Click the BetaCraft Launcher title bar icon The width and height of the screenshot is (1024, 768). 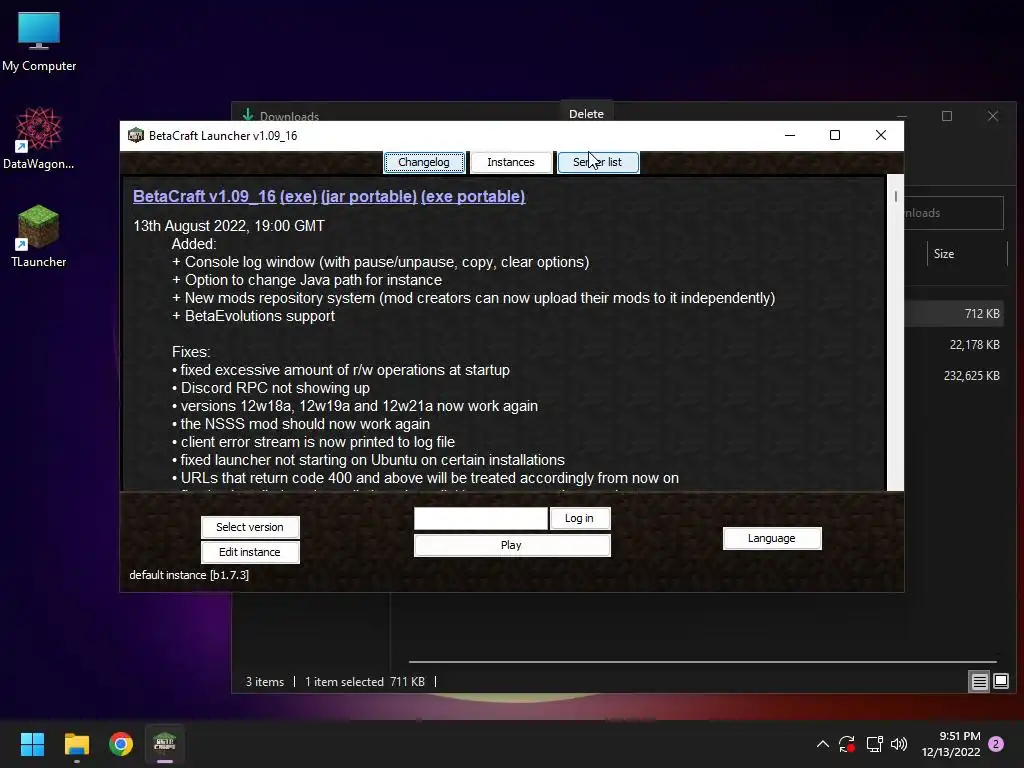click(136, 135)
